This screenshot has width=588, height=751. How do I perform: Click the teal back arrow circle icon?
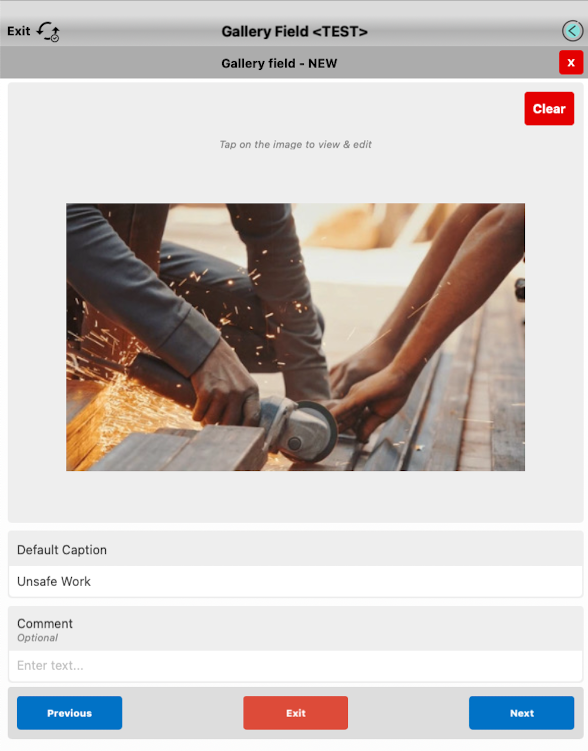click(572, 32)
